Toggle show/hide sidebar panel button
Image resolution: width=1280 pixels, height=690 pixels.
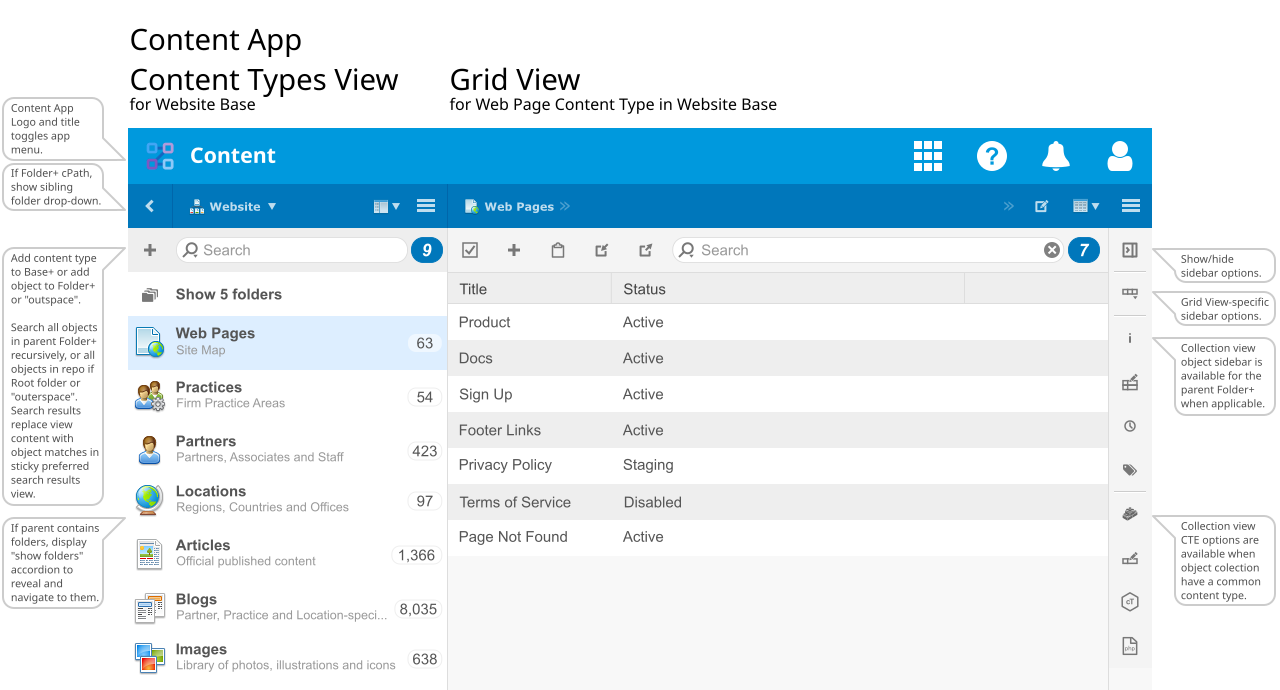(1130, 251)
